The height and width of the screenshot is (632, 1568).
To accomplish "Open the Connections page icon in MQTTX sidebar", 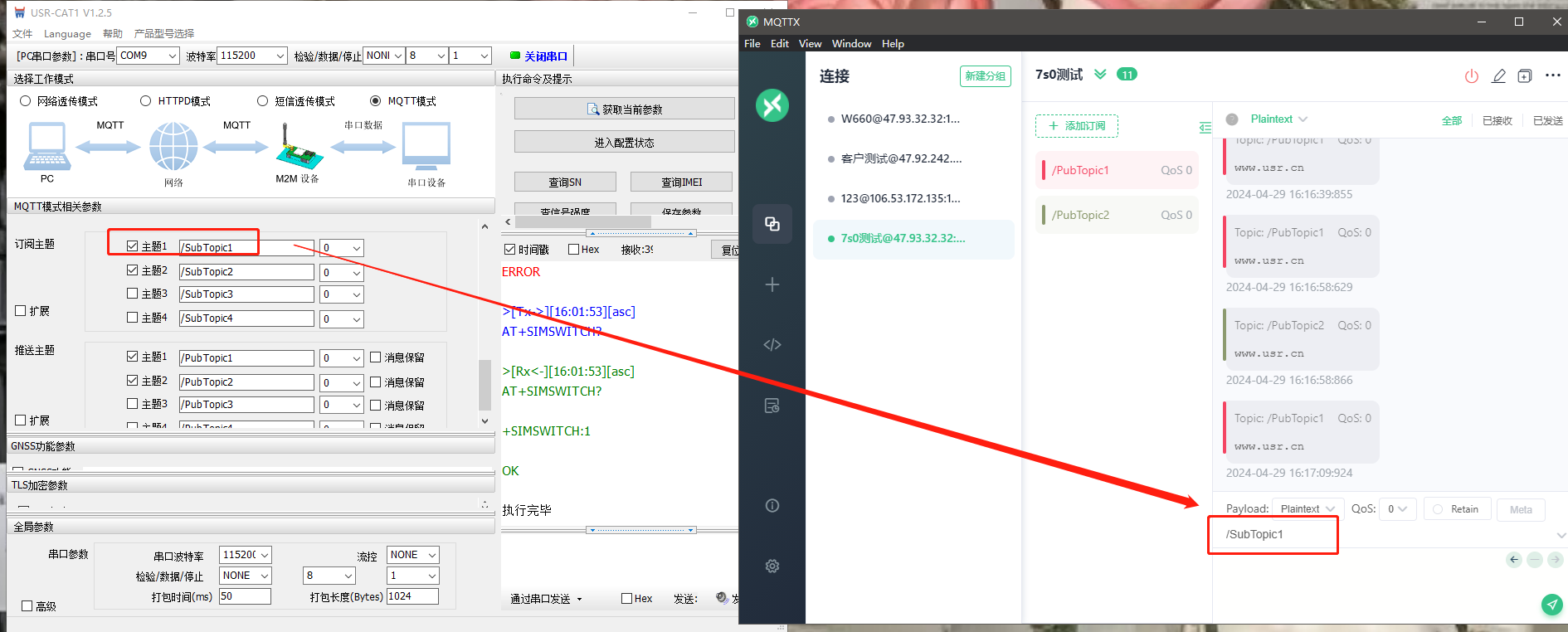I will 772,224.
